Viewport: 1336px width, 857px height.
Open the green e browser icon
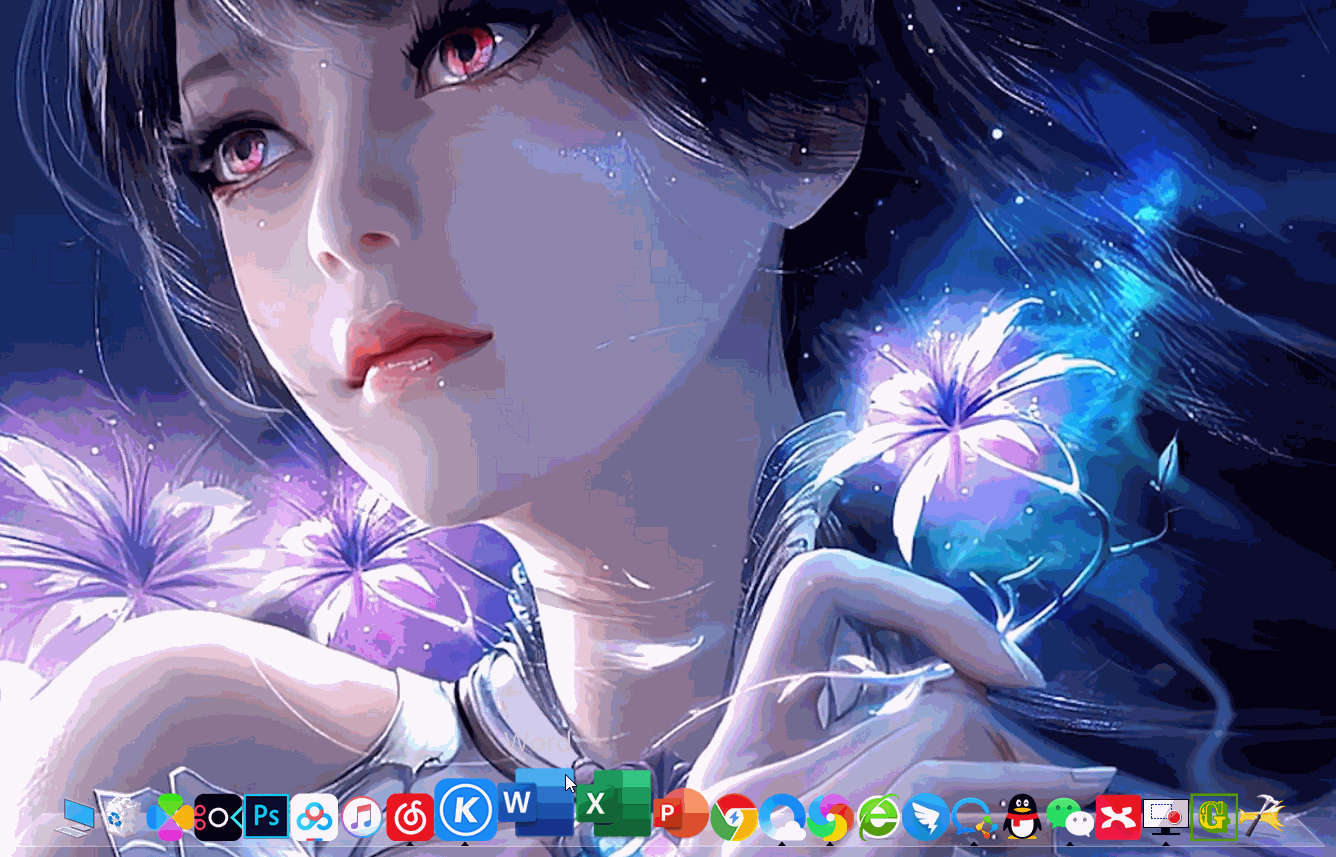coord(878,817)
